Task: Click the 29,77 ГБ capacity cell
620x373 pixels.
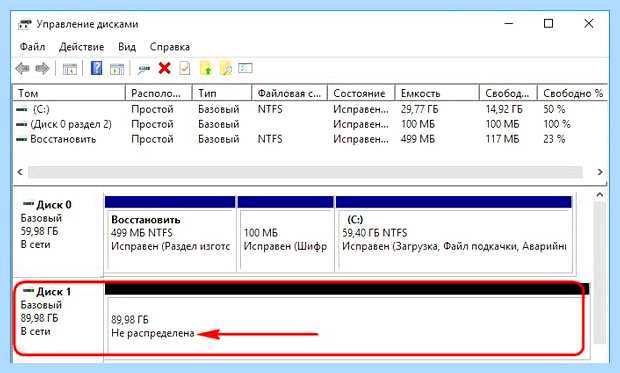Action: point(420,109)
